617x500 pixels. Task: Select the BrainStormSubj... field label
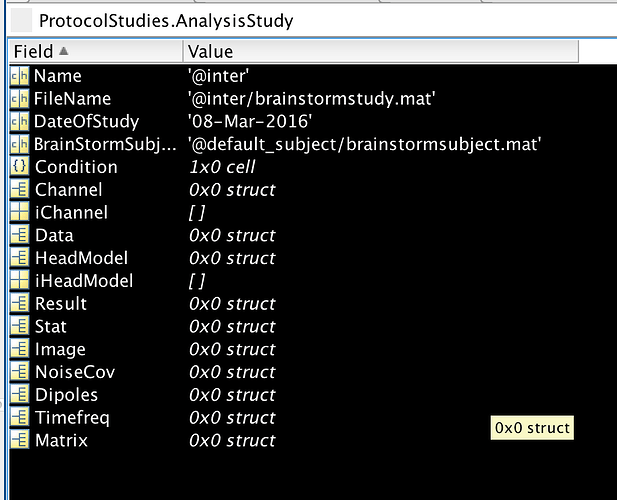click(105, 145)
